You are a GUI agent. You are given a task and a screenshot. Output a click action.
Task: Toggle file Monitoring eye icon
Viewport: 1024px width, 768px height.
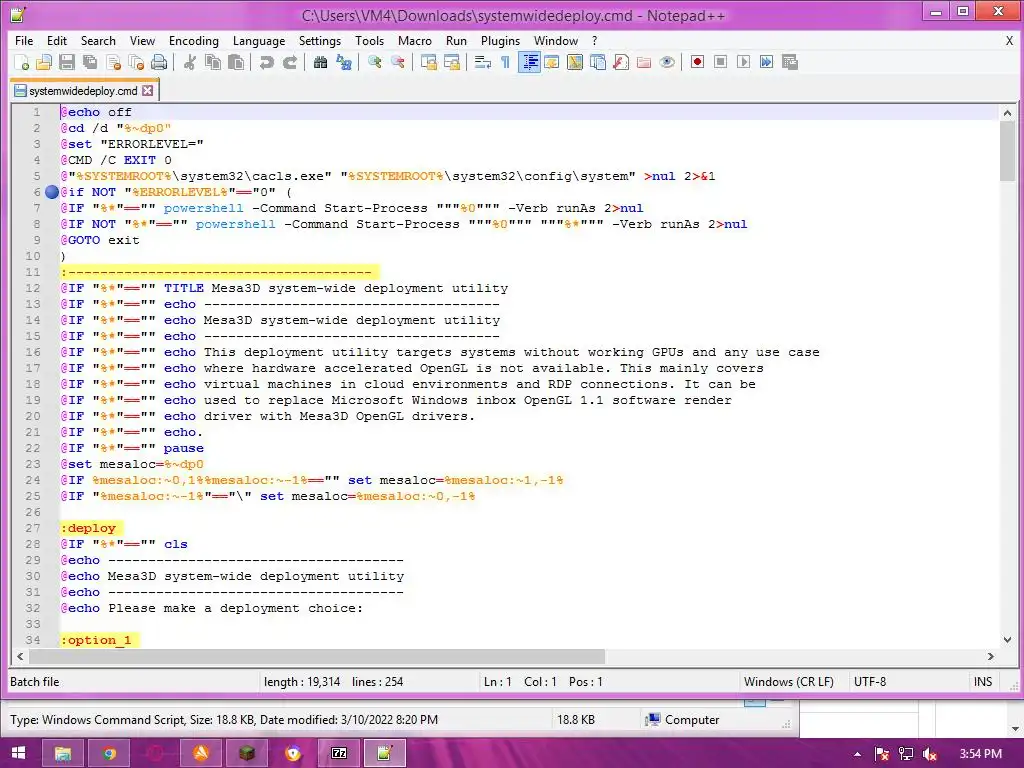(x=667, y=62)
